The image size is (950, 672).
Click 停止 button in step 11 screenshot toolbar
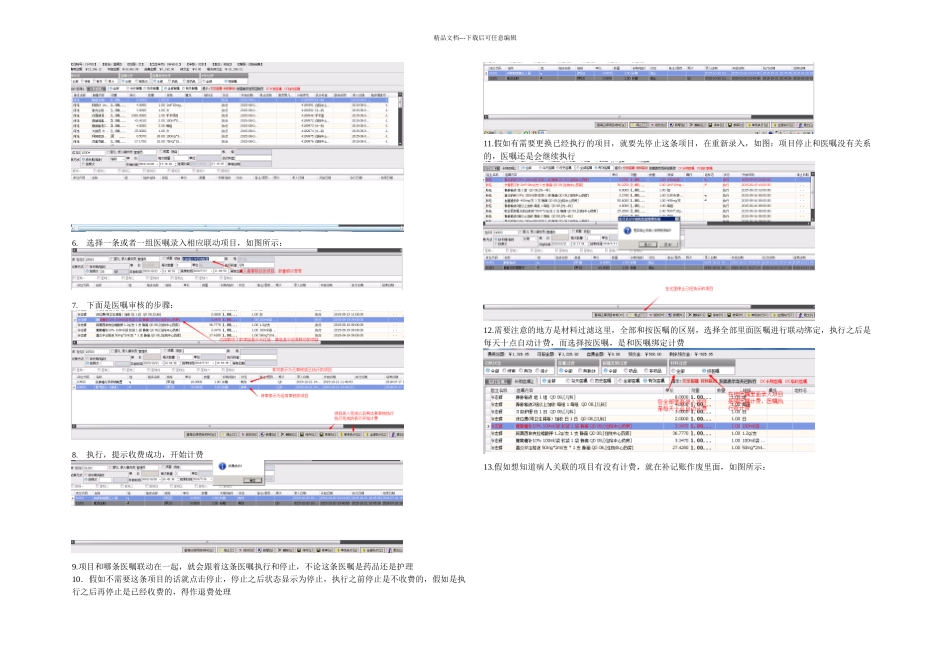(x=636, y=315)
